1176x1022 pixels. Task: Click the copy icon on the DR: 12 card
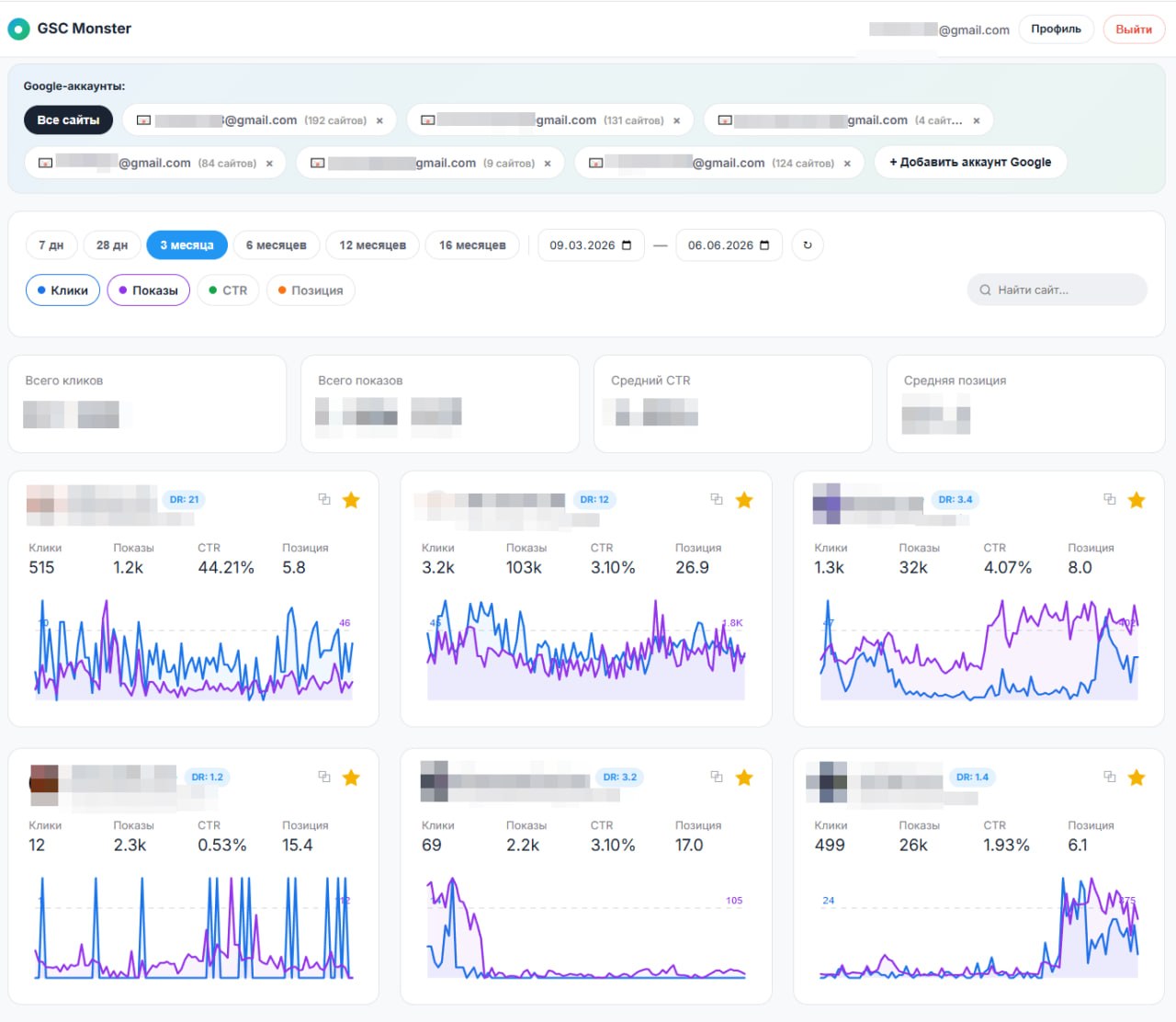(x=717, y=499)
